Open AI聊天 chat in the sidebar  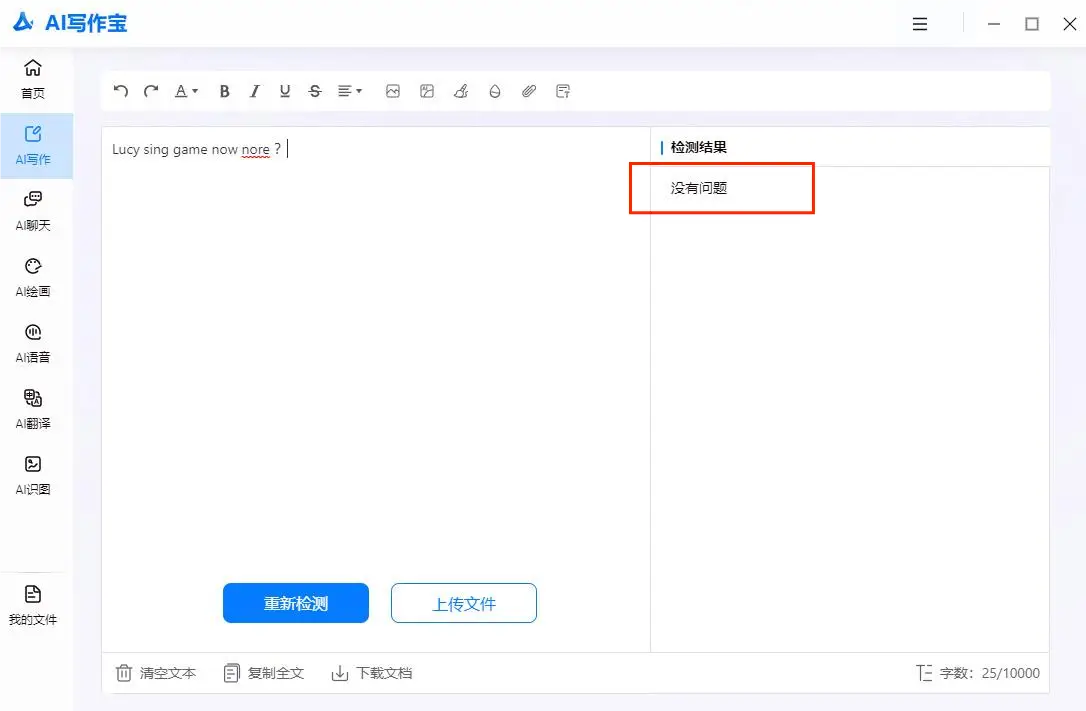click(x=33, y=211)
